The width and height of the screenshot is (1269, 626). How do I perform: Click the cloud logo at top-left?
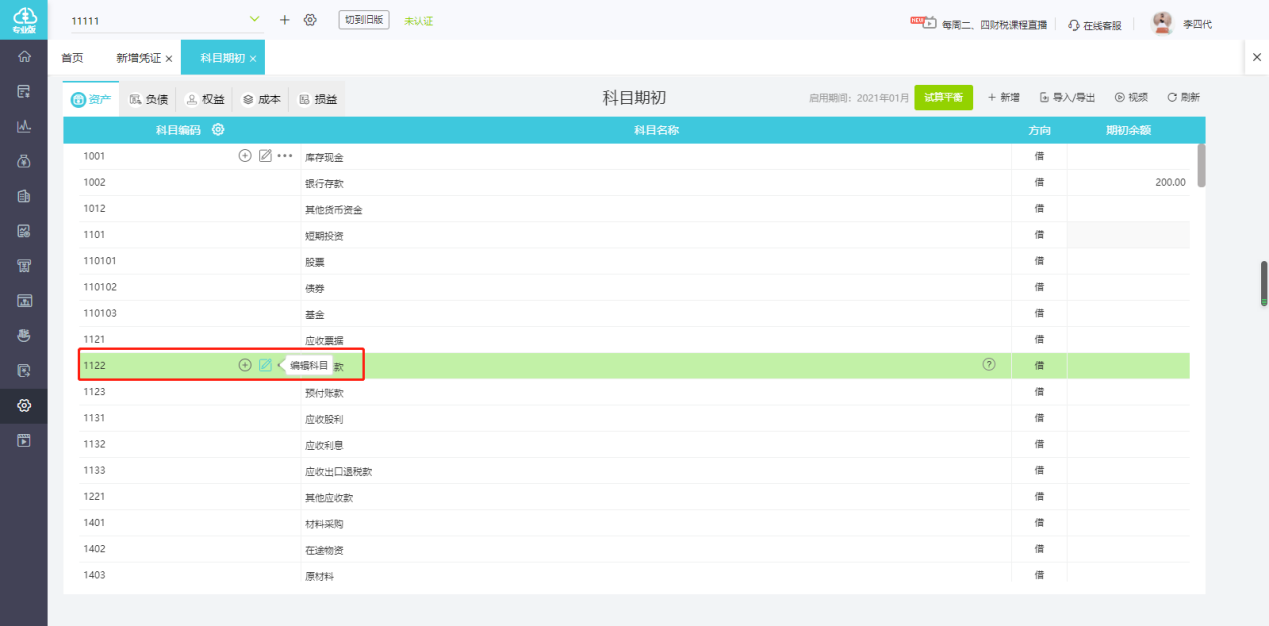pos(24,19)
